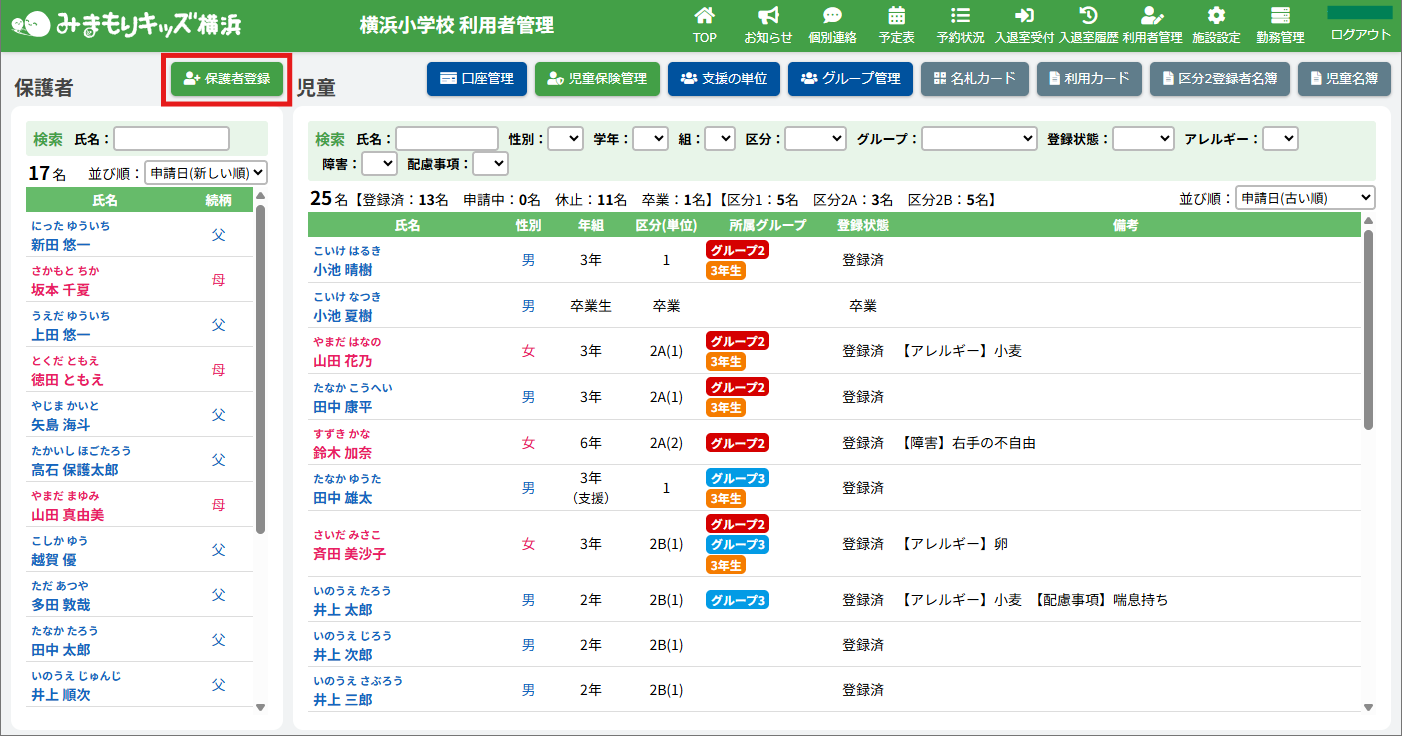The image size is (1402, 736).
Task: Click the グループ管理 button
Action: click(x=850, y=79)
